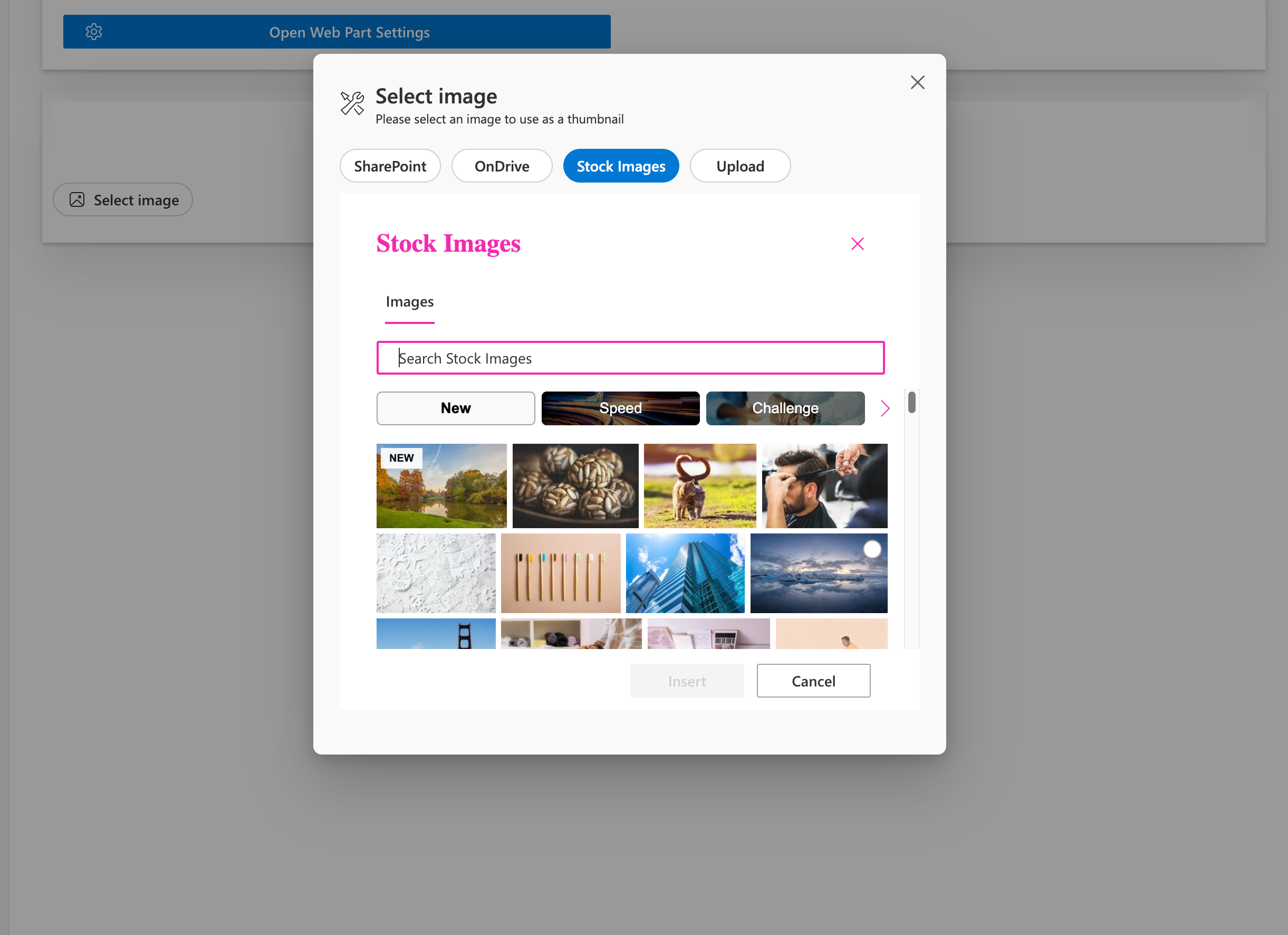Image resolution: width=1288 pixels, height=935 pixels.
Task: Switch to the SharePoint source tab
Action: [x=390, y=166]
